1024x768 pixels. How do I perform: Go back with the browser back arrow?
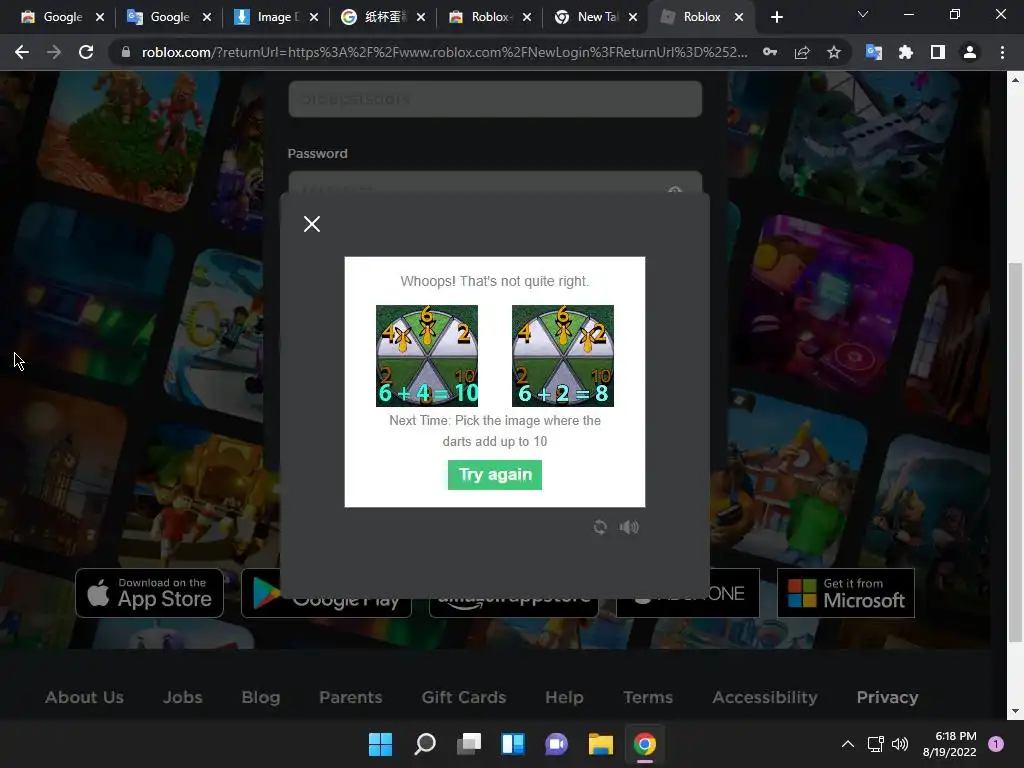click(22, 52)
